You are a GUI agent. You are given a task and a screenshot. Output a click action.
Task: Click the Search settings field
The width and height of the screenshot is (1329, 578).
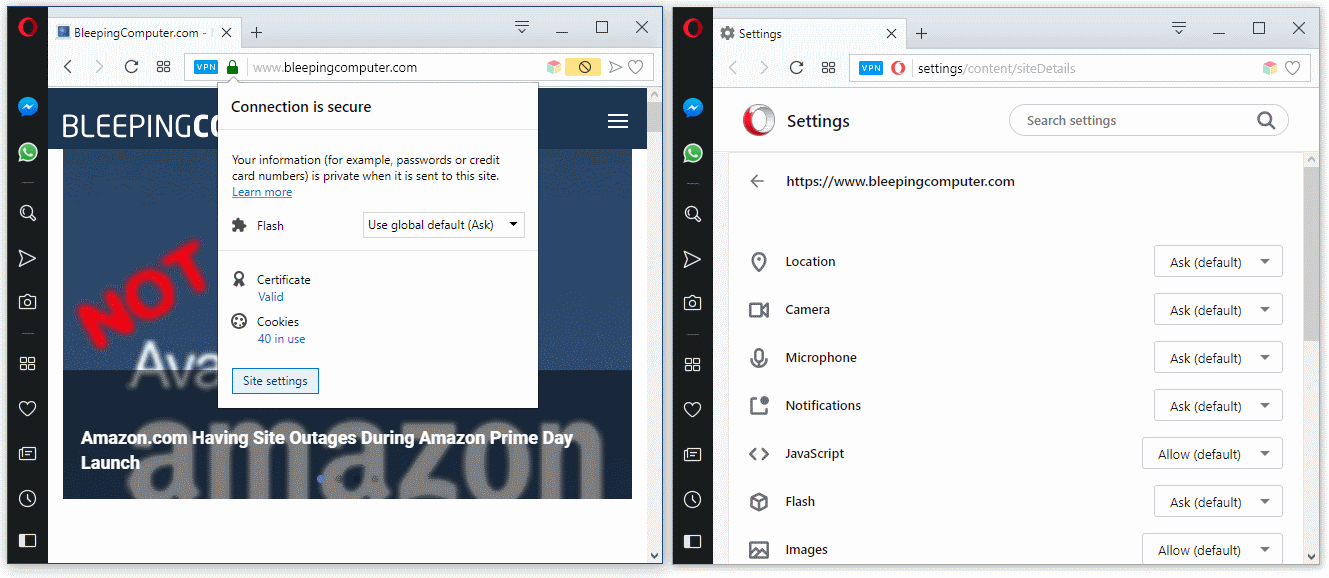(1149, 121)
